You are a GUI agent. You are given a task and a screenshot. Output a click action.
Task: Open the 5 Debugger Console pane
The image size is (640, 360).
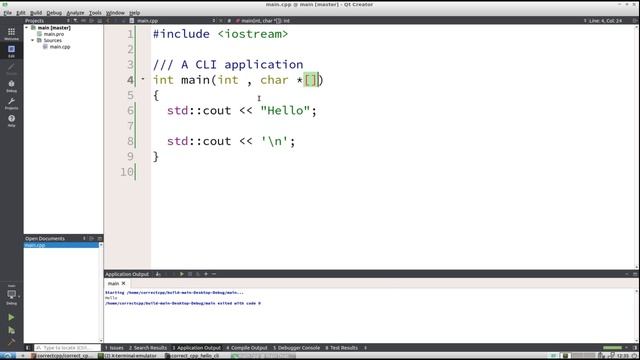[x=296, y=348]
